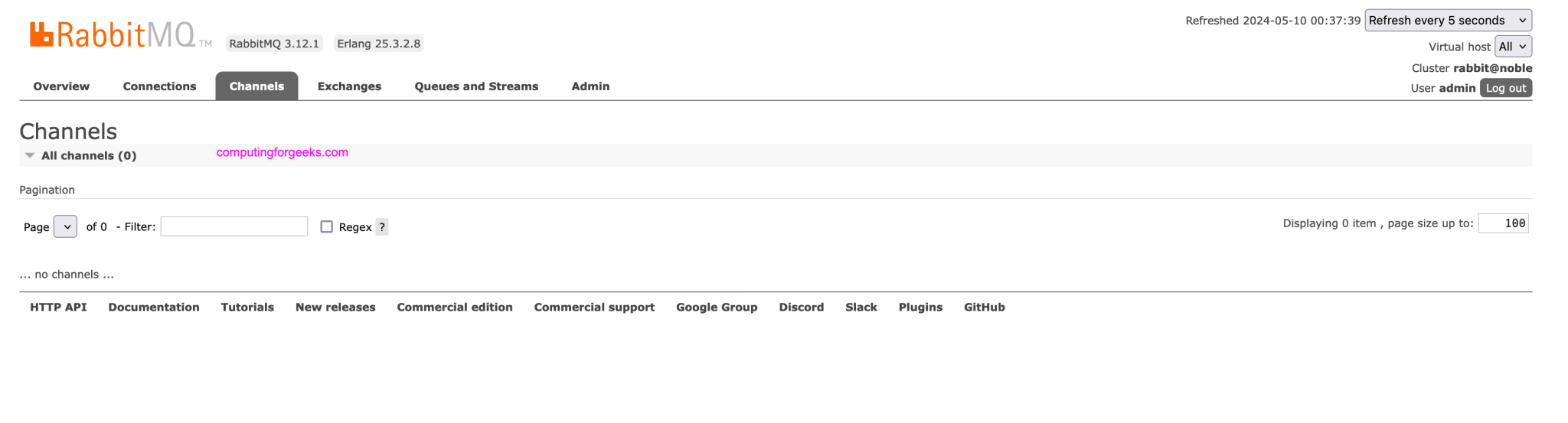
Task: Visit the GitHub footer link
Action: pos(984,307)
